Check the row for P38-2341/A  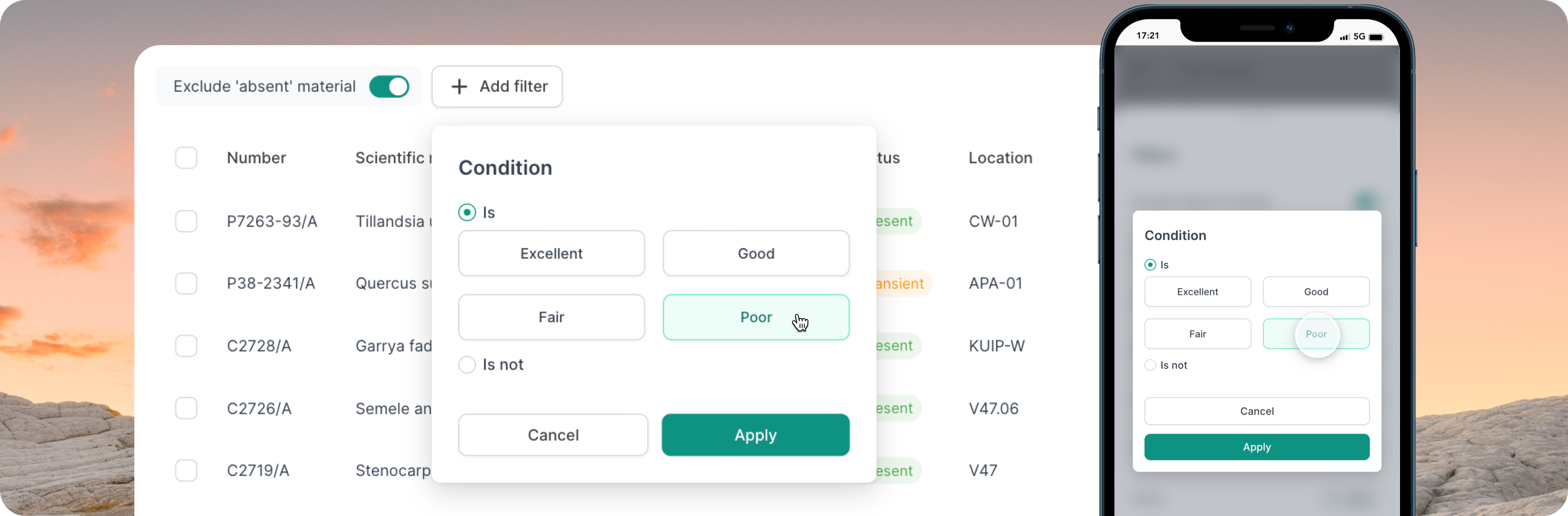coord(186,283)
